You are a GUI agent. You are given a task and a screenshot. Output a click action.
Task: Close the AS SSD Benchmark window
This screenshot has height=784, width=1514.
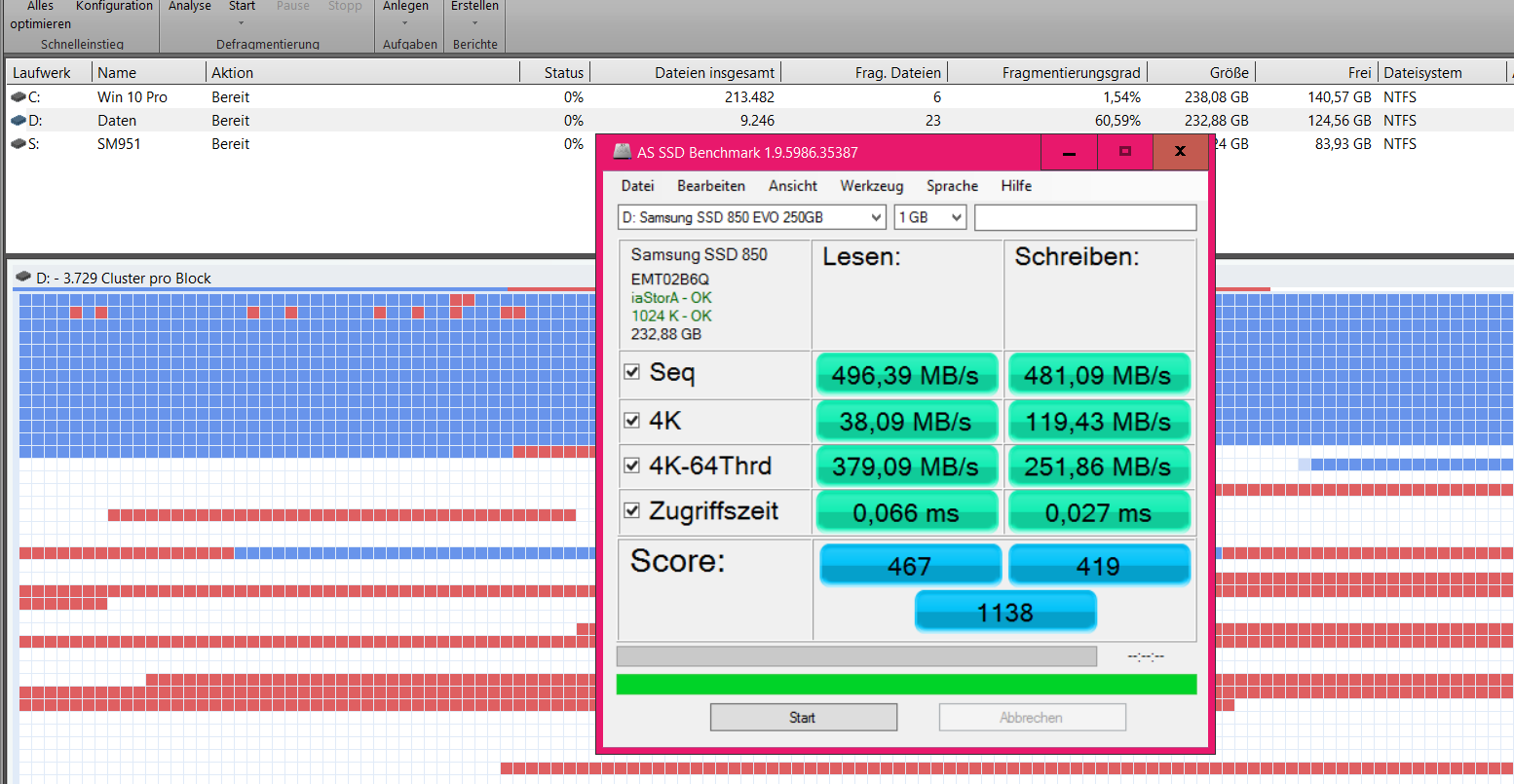[x=1180, y=153]
